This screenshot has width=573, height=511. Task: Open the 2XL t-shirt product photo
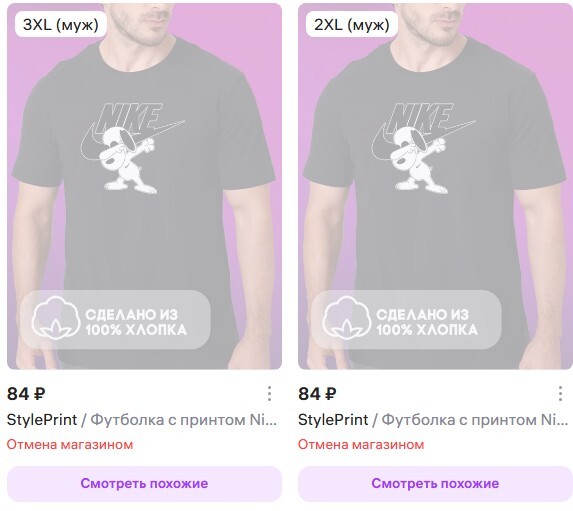435,186
